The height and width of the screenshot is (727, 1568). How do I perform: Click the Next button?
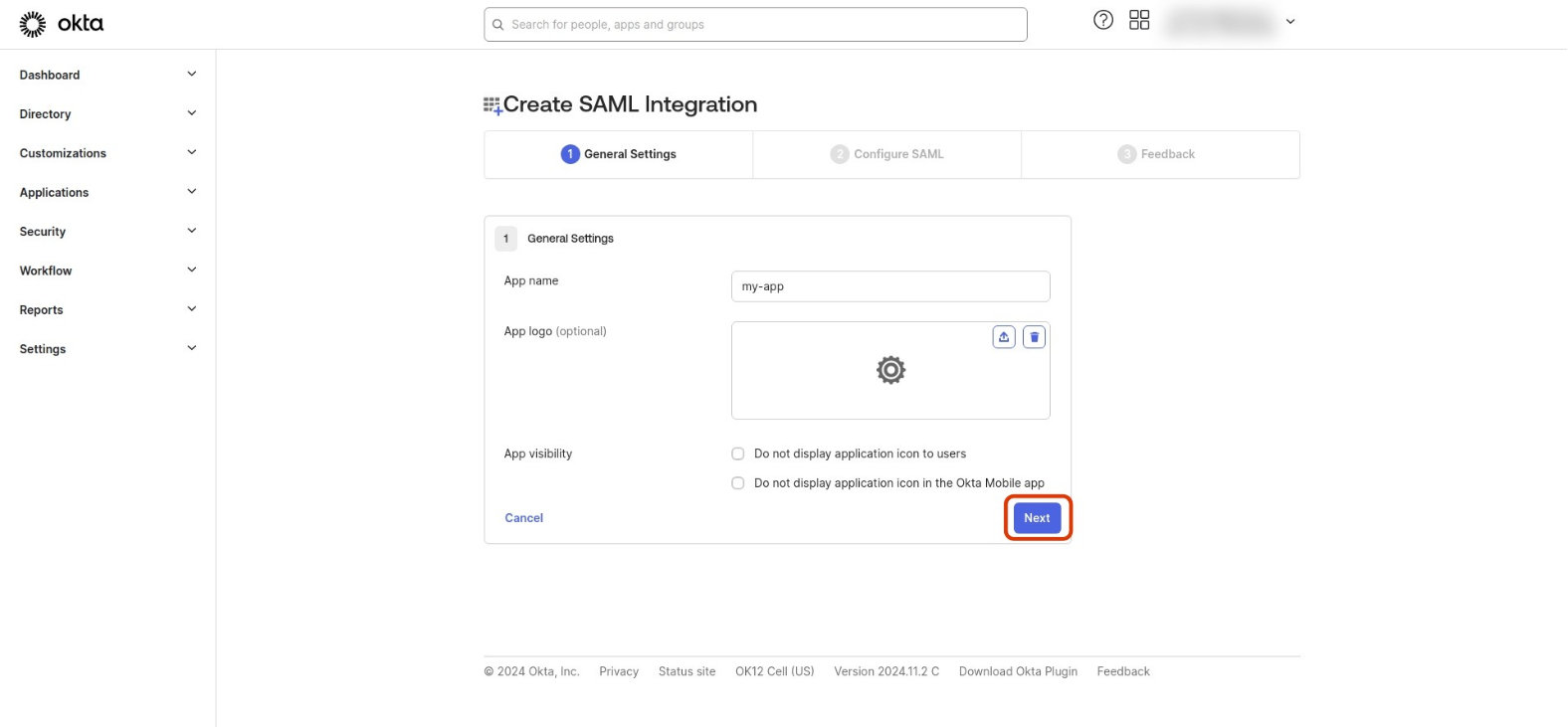1037,518
